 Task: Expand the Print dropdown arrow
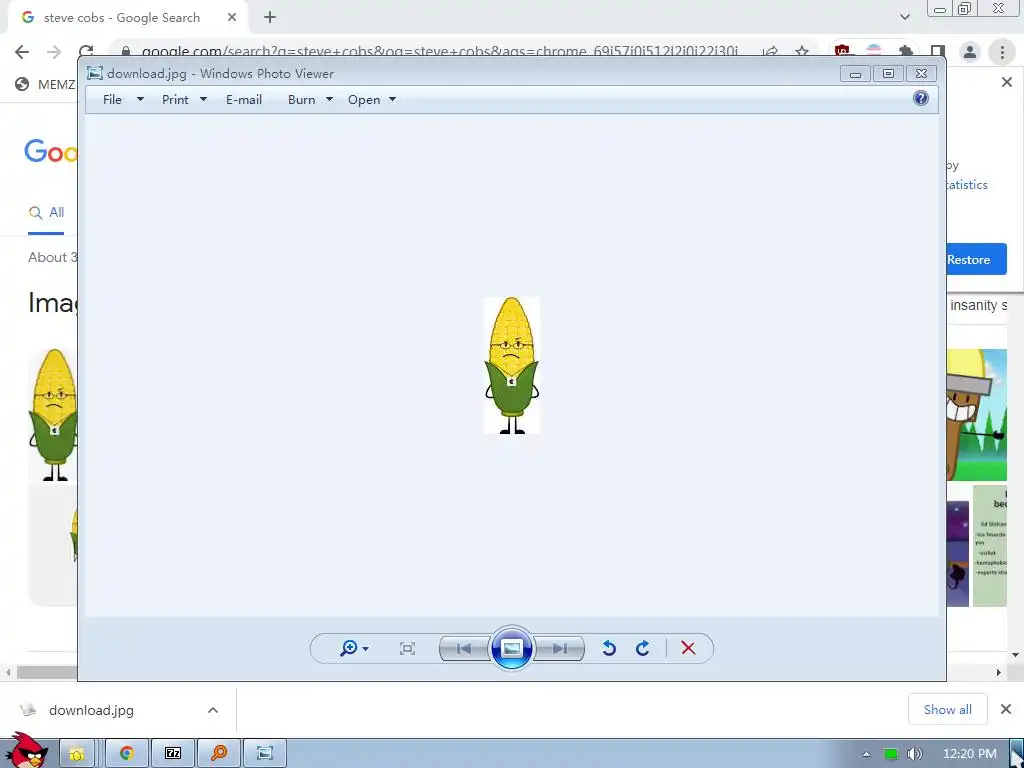(x=203, y=99)
